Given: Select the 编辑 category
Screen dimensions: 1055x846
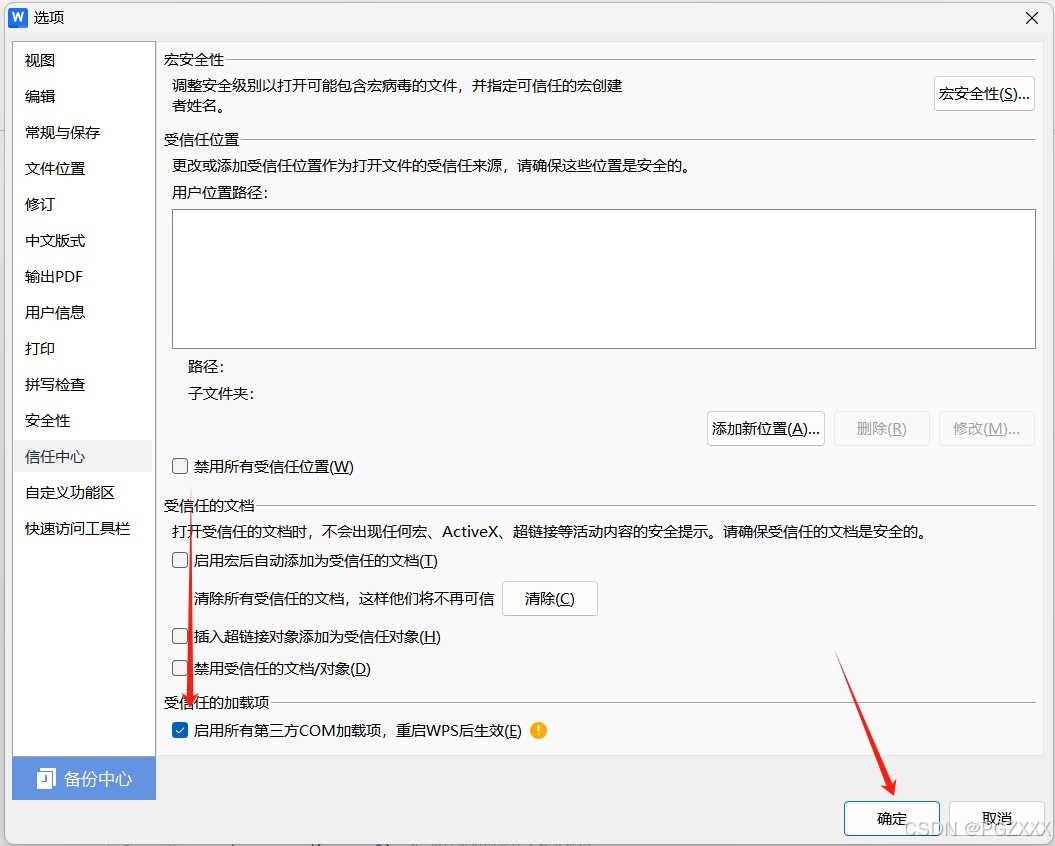Looking at the screenshot, I should (x=83, y=96).
